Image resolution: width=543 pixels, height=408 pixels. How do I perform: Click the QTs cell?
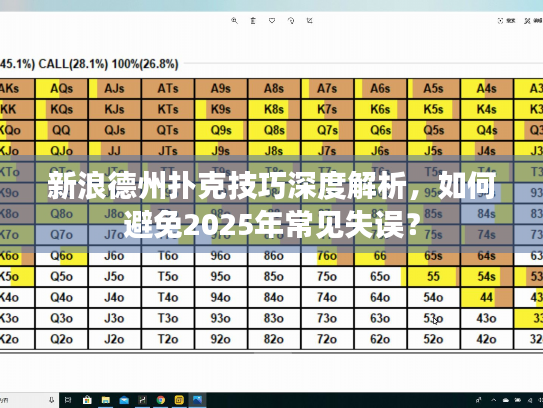pyautogui.click(x=168, y=130)
